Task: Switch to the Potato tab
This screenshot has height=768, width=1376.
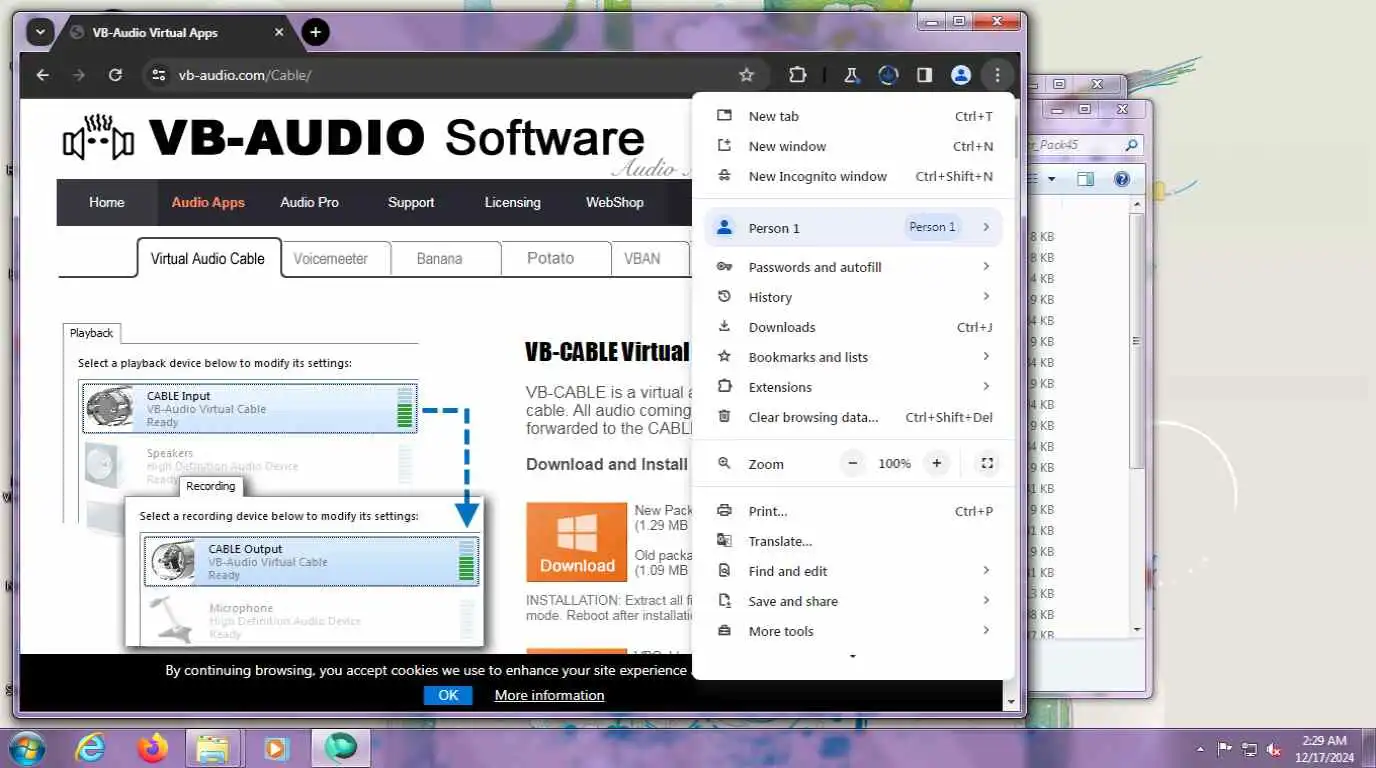Action: (x=551, y=258)
